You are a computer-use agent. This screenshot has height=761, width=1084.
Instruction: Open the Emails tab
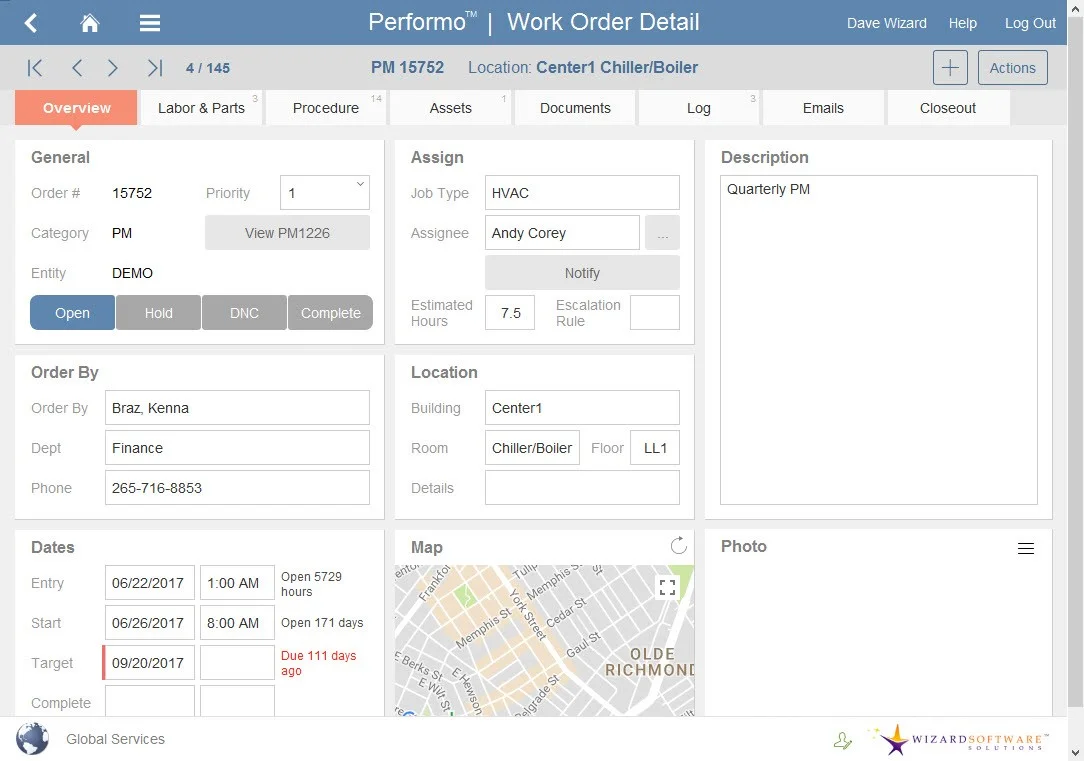(x=823, y=108)
